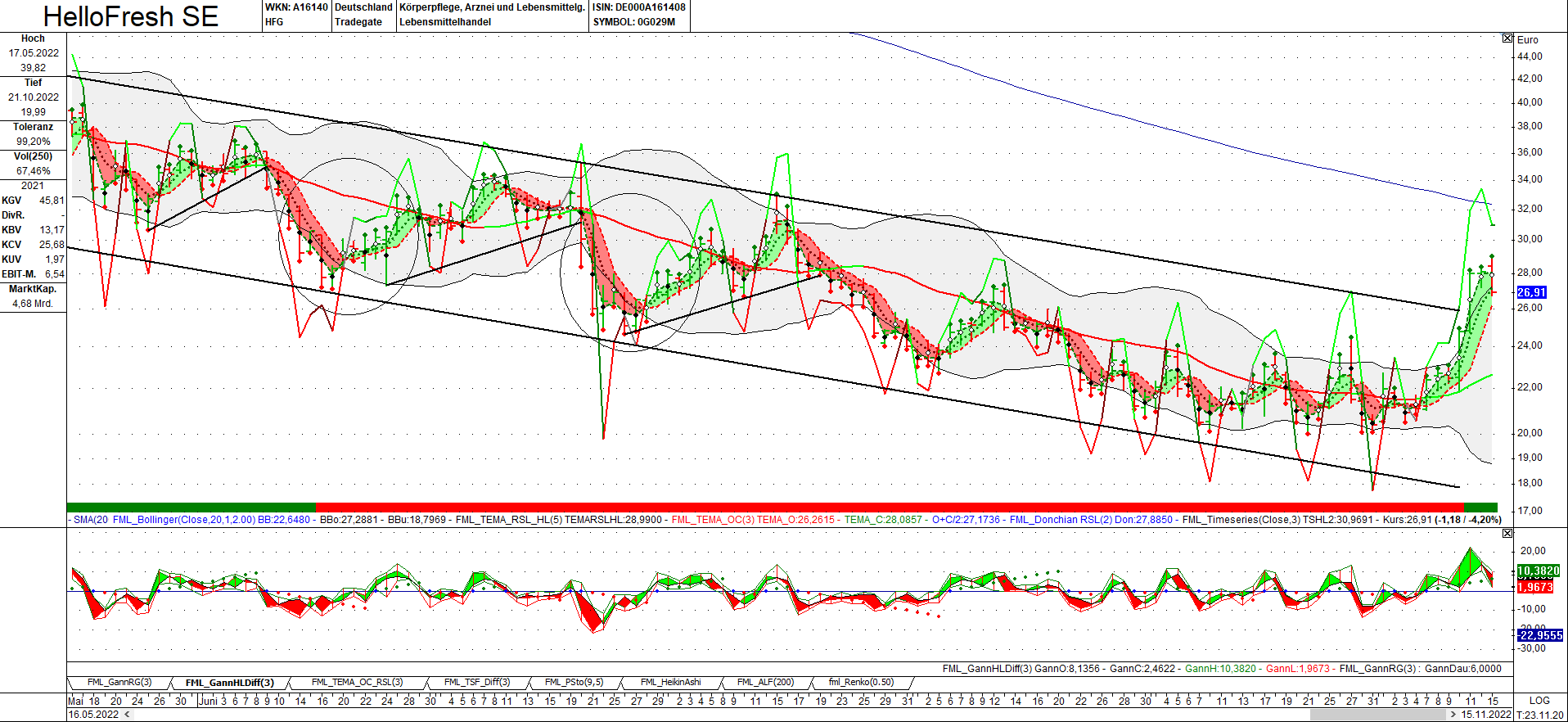Click the GannL:1,9673 legend value

pos(1298,669)
